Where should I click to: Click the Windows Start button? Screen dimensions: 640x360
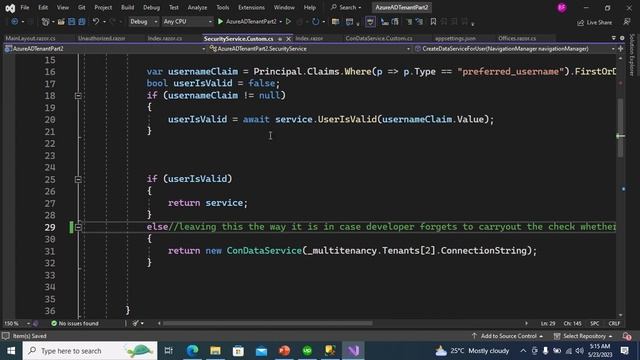11,351
